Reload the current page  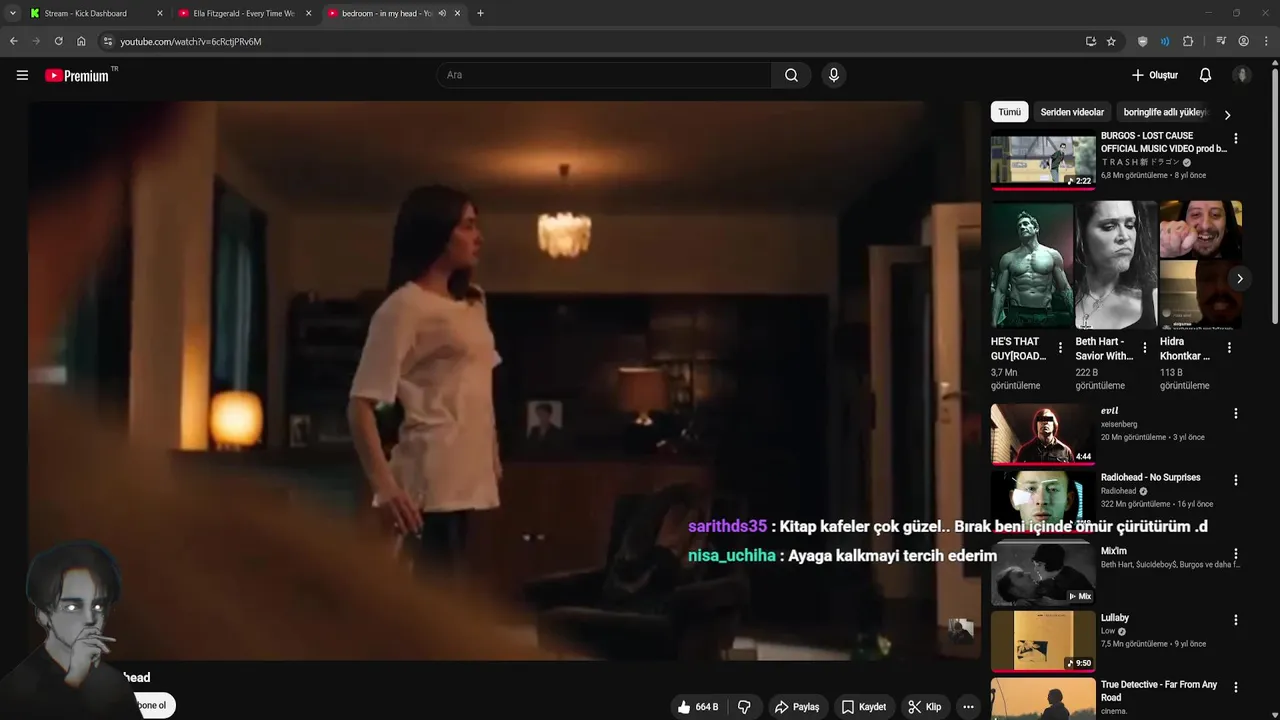58,41
